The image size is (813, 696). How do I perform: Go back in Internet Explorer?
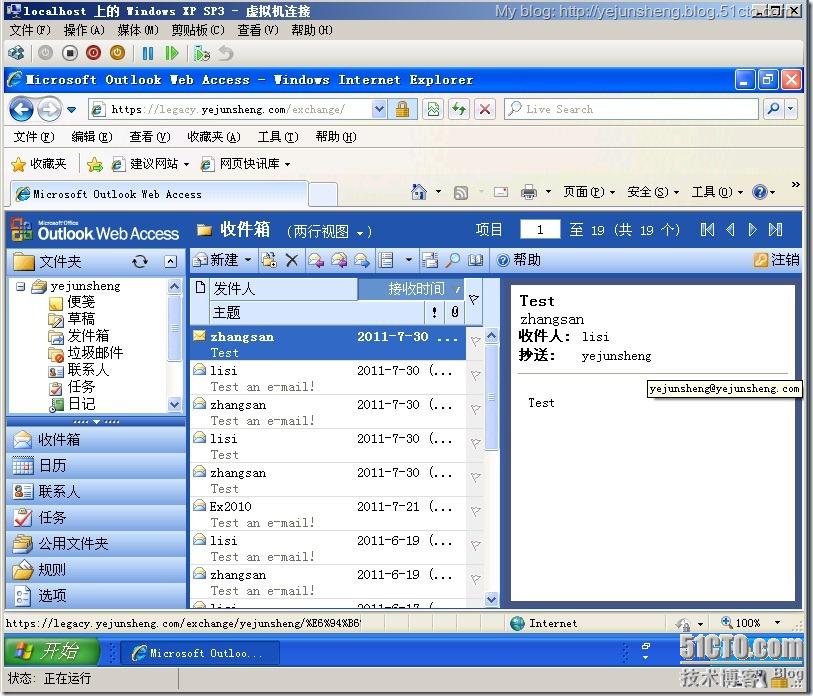21,109
